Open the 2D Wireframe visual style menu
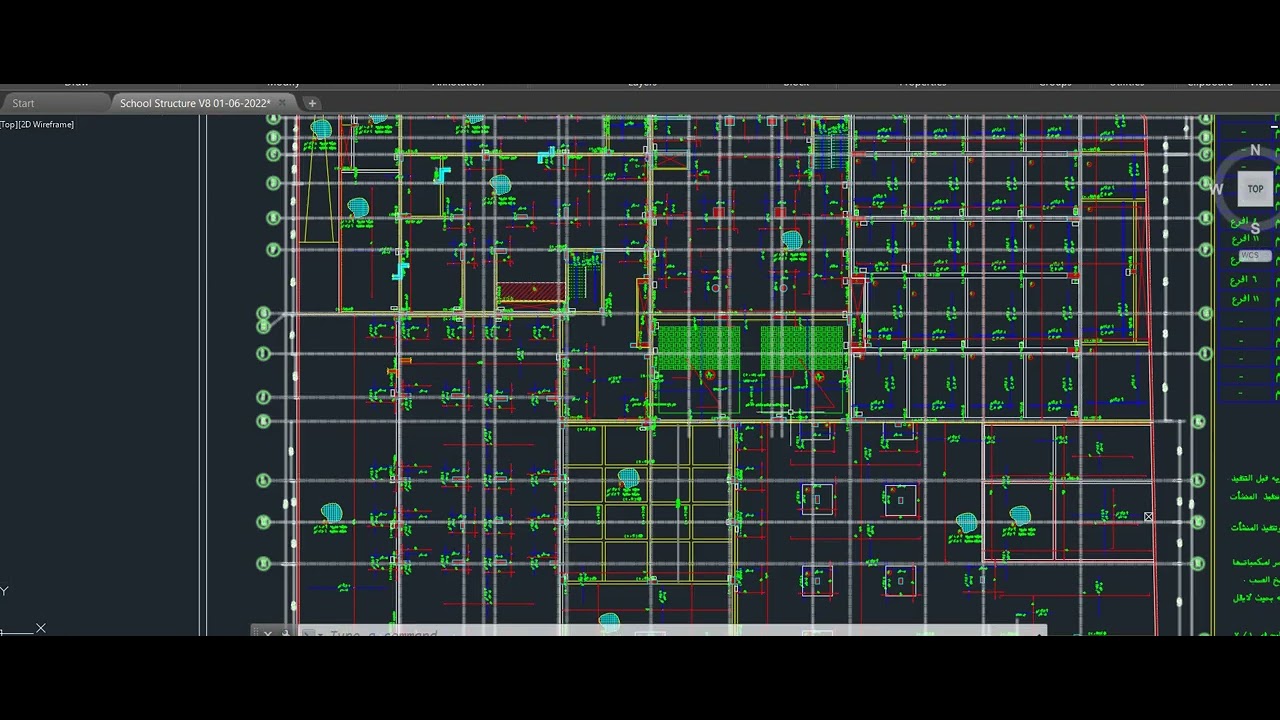The width and height of the screenshot is (1280, 720). click(x=47, y=124)
